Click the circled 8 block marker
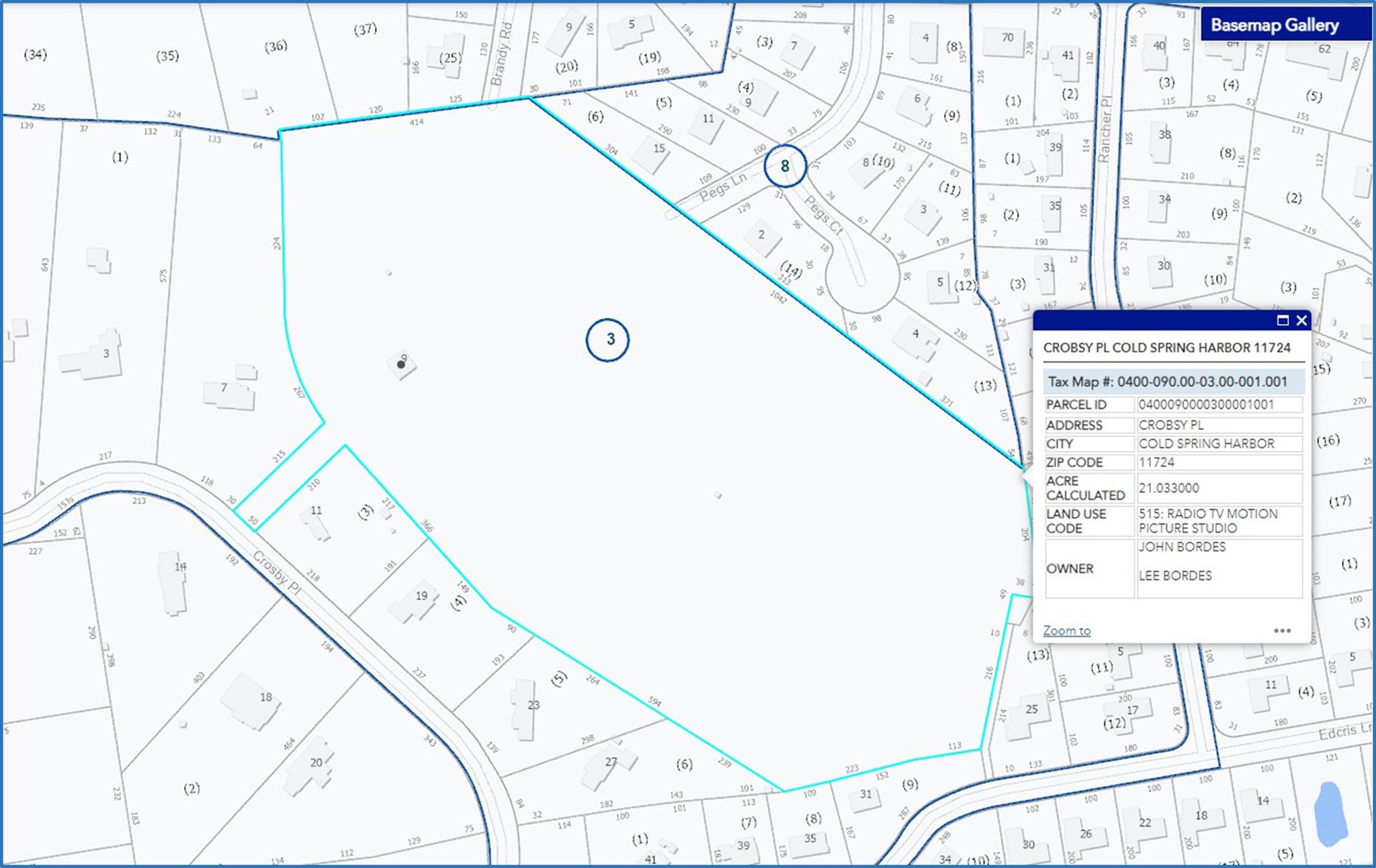The width and height of the screenshot is (1376, 868). (784, 166)
